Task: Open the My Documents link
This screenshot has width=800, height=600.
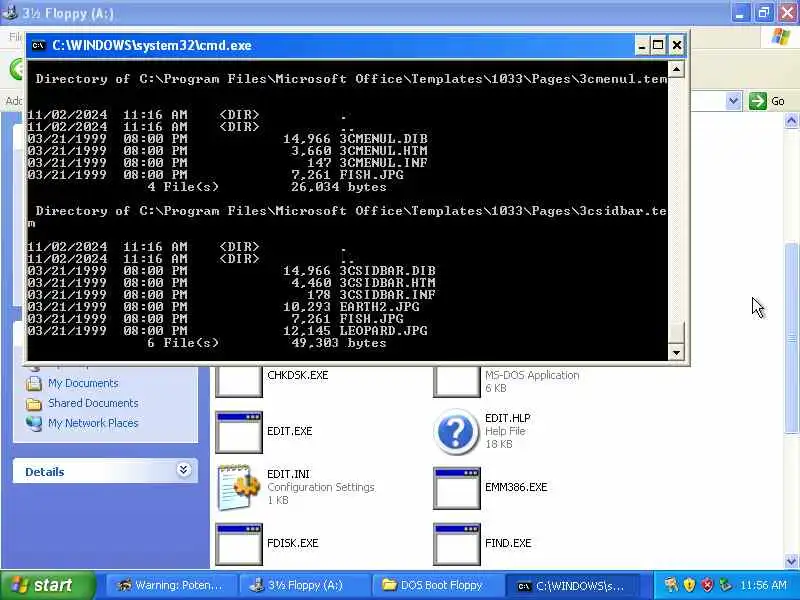Action: pos(83,383)
